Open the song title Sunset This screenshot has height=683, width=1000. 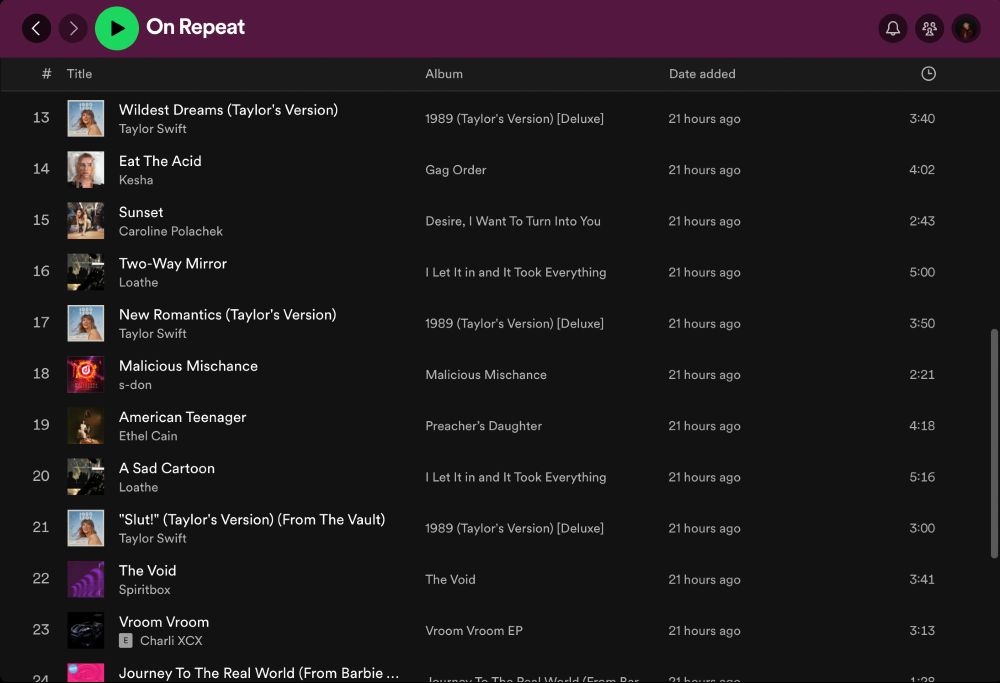pos(141,212)
